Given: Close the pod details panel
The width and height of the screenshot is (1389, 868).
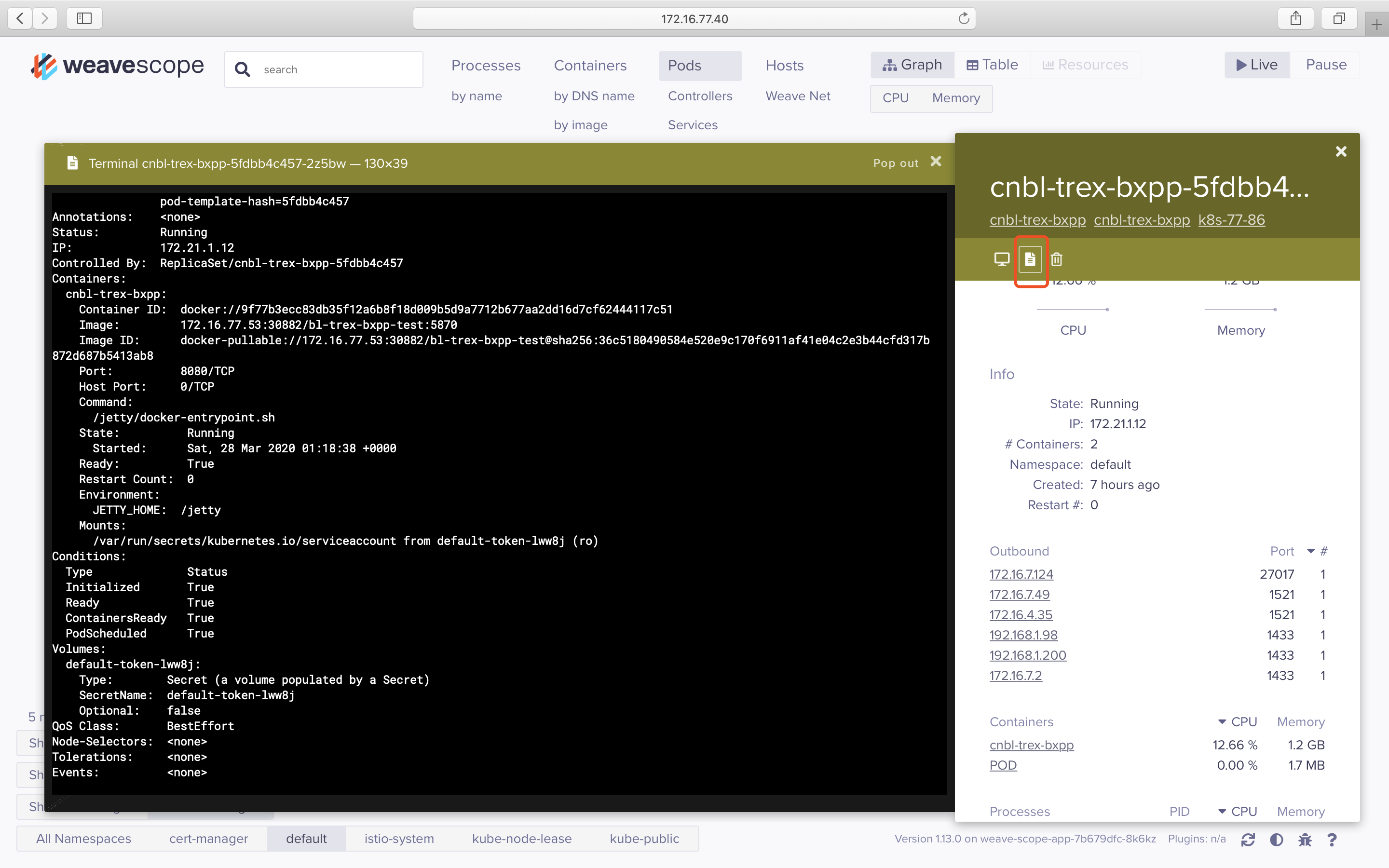Looking at the screenshot, I should tap(1341, 151).
